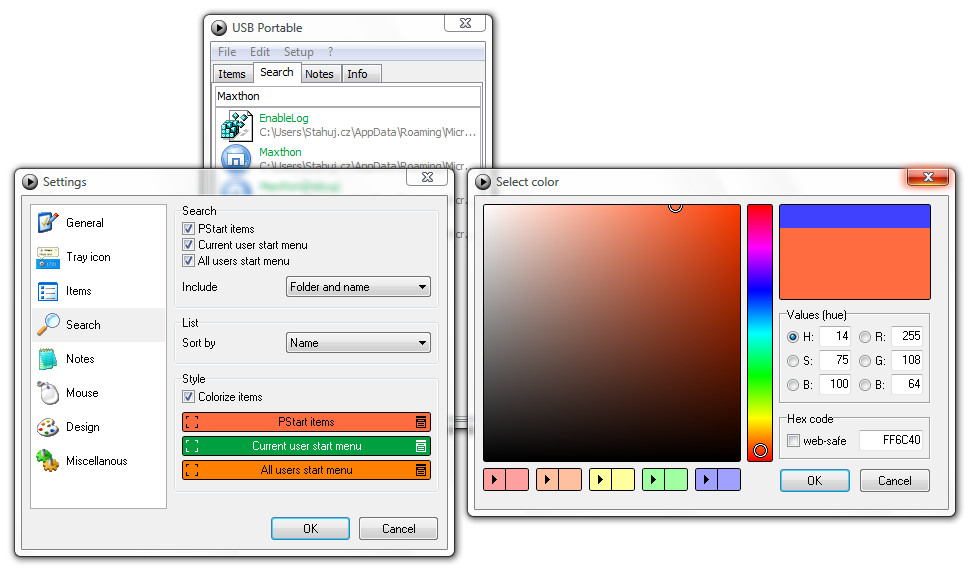This screenshot has height=574, width=969.
Task: Open General settings category icon
Action: tap(48, 222)
